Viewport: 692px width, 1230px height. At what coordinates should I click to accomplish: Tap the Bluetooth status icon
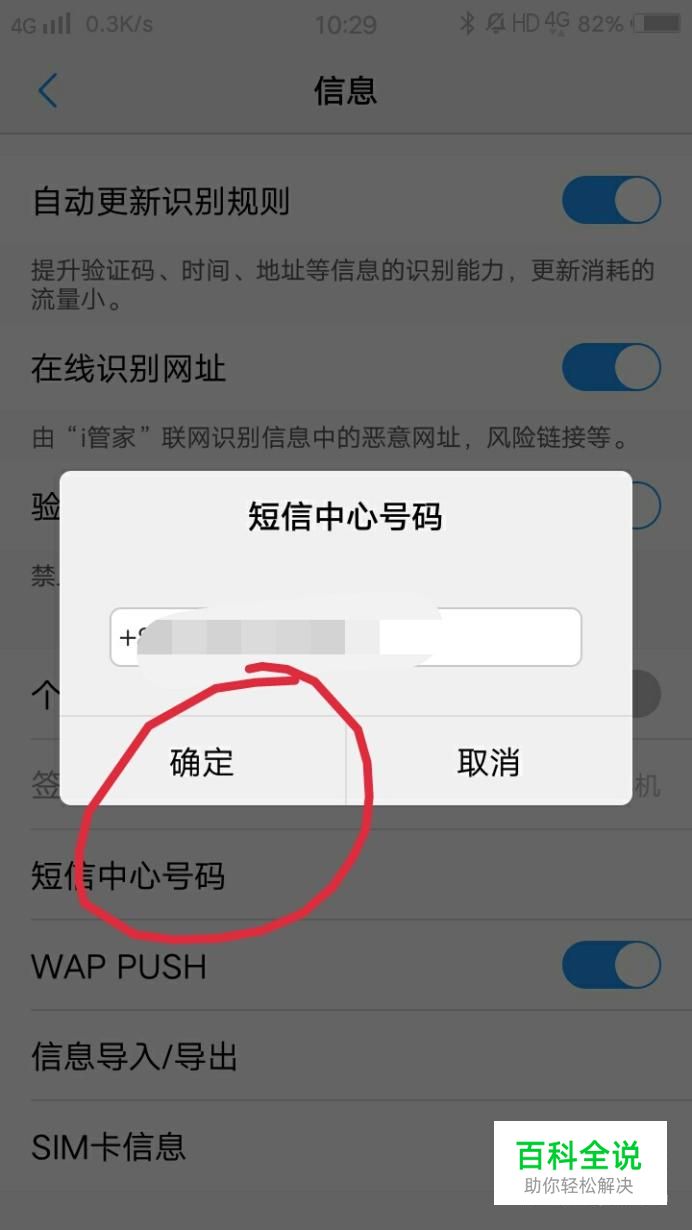pos(467,23)
